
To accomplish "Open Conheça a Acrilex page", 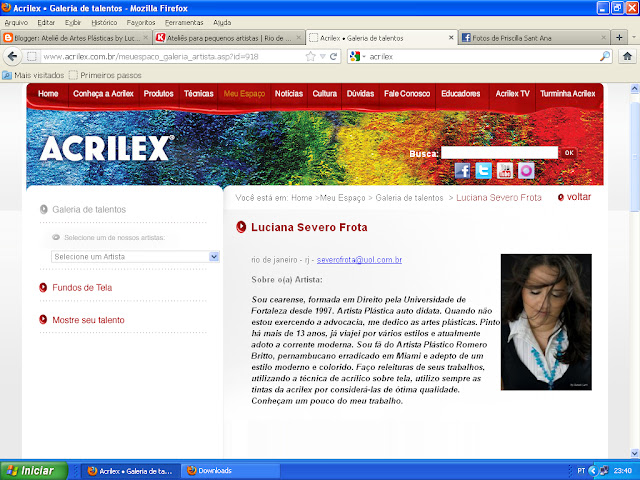I will [x=103, y=93].
